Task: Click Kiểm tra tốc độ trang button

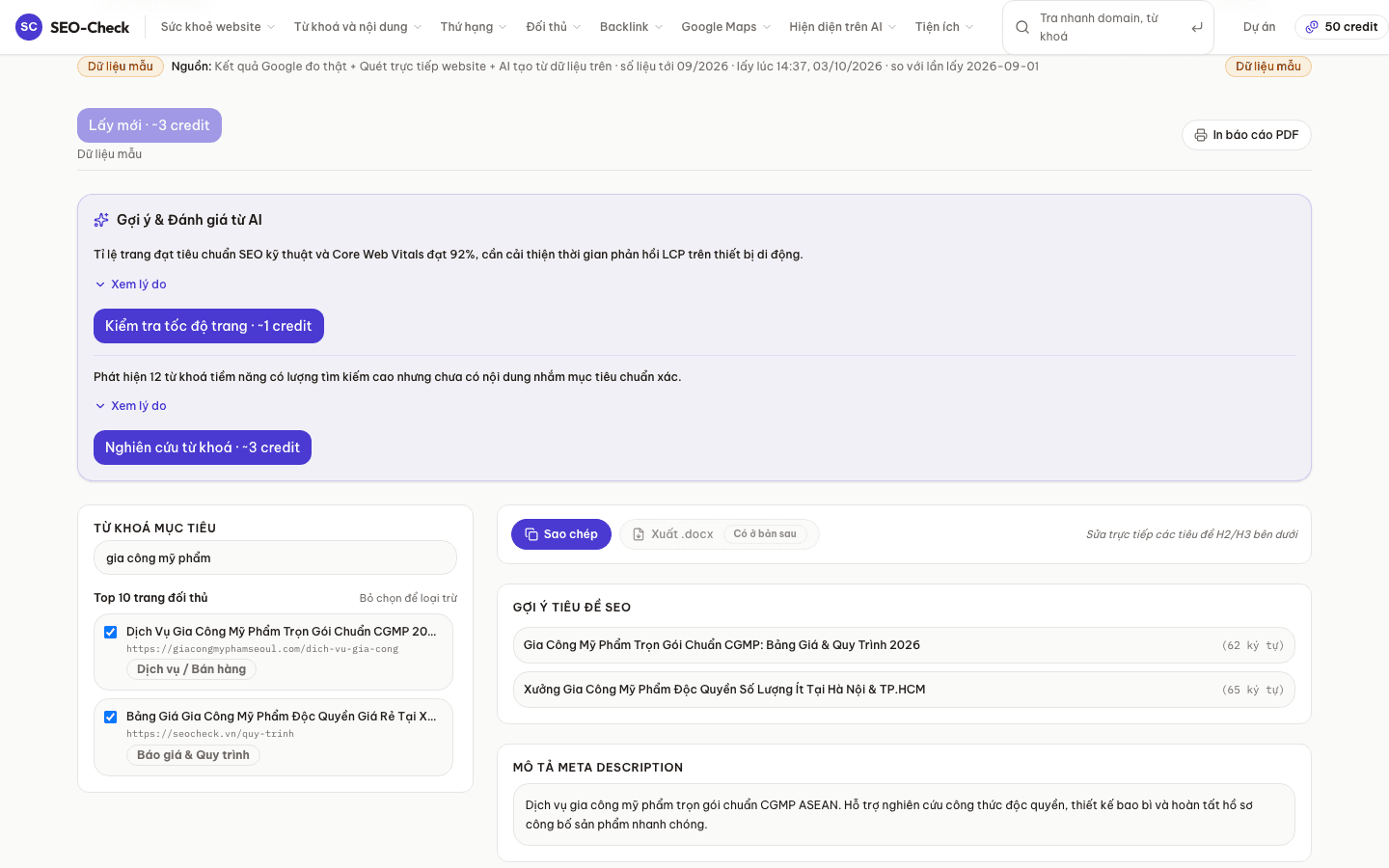Action: 208,326
